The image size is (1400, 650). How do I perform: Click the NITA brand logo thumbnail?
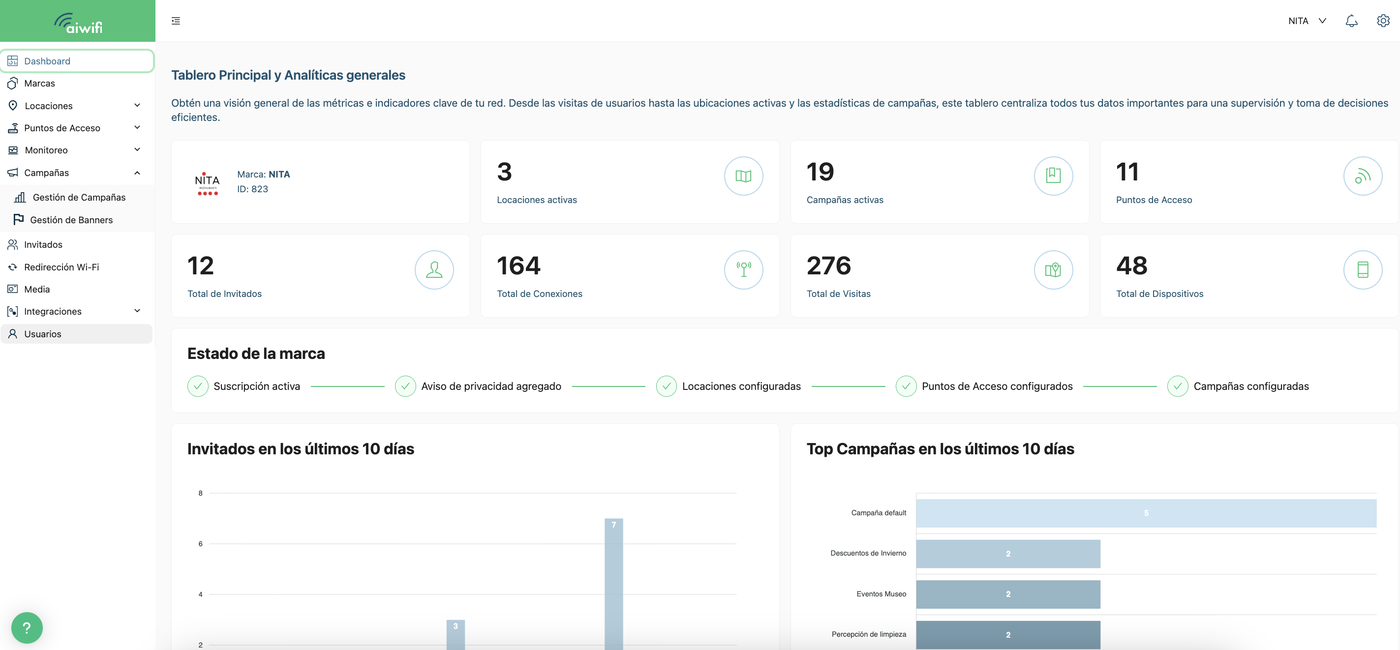click(207, 182)
